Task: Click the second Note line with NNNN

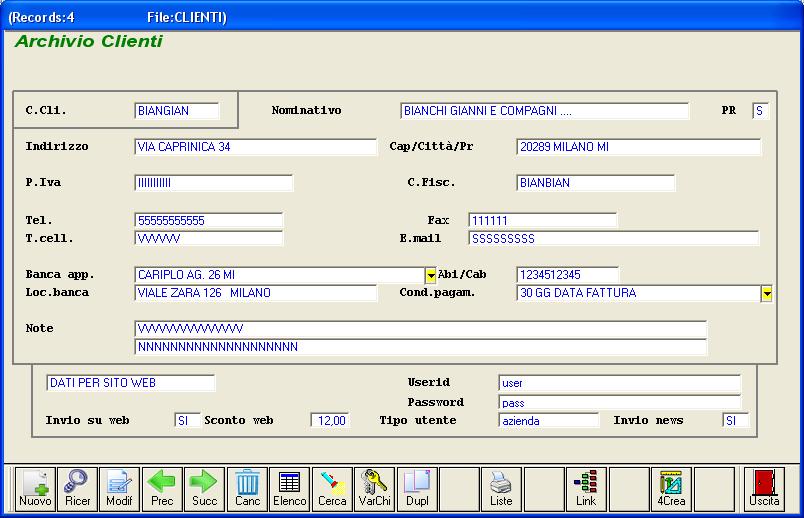Action: pyautogui.click(x=420, y=347)
